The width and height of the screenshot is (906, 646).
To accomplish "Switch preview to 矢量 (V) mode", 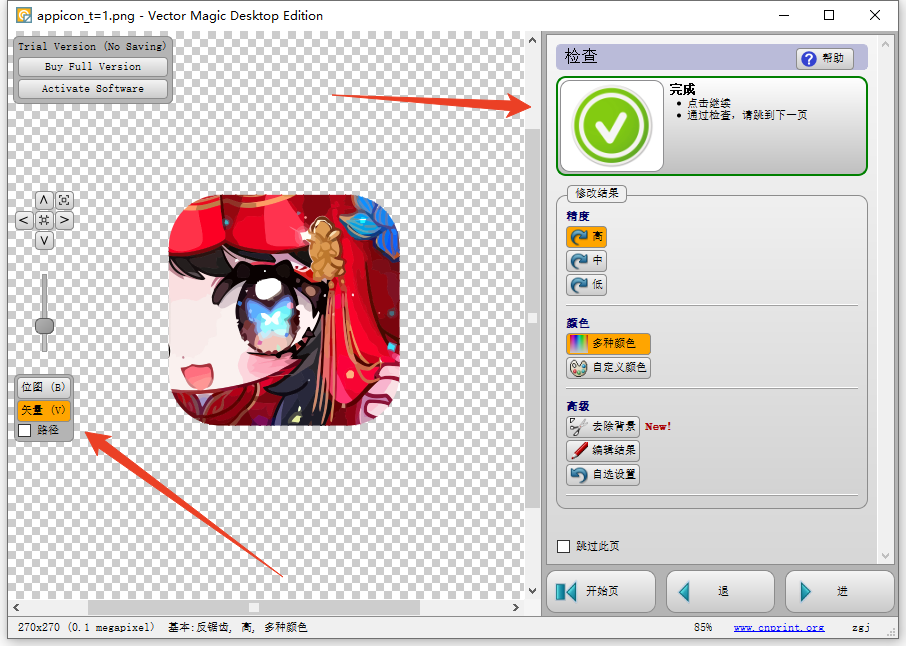I will (43, 409).
